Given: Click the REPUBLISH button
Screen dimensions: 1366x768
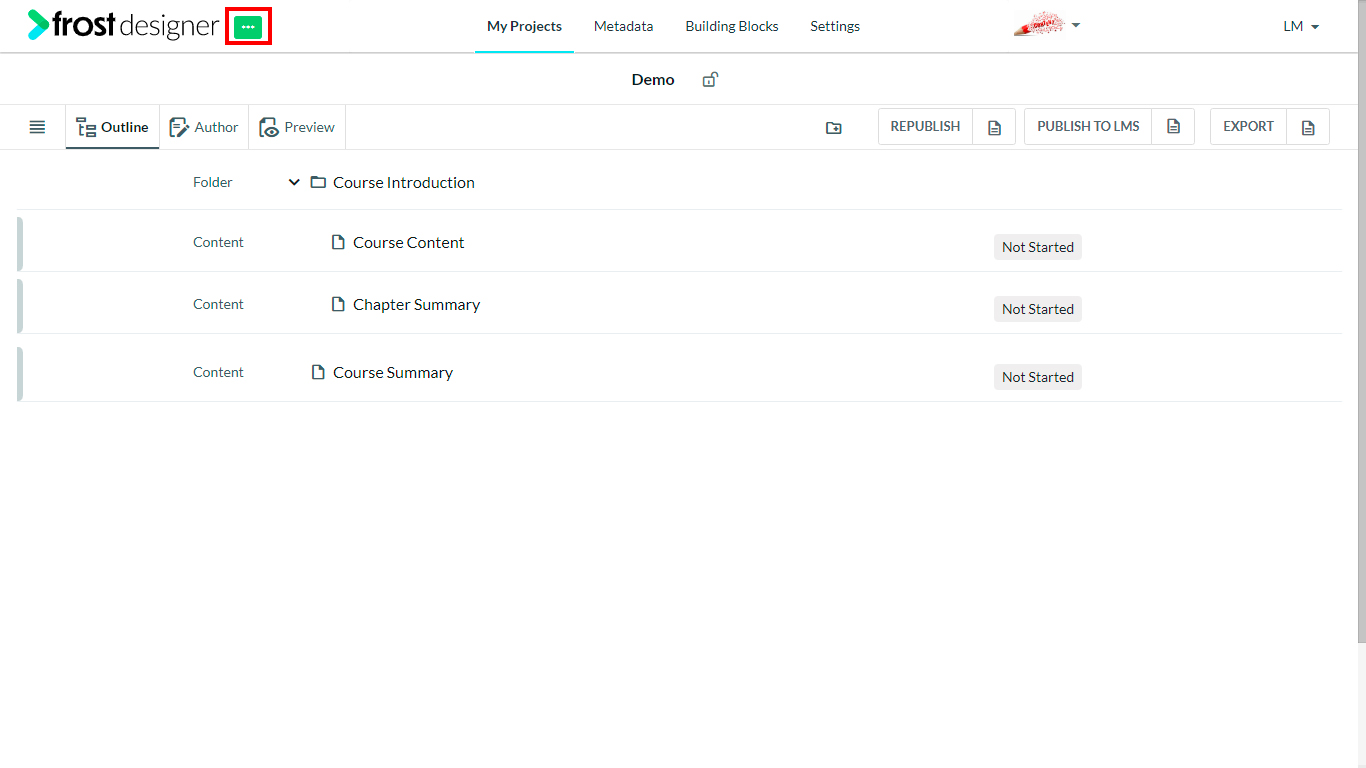Looking at the screenshot, I should tap(925, 127).
